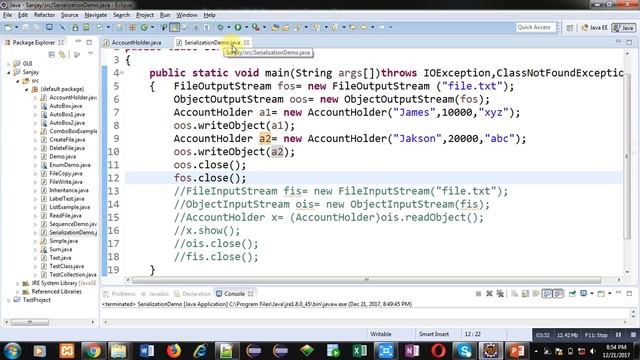Viewport: 640px width, 360px height.
Task: Click the Smart Insert status bar entry
Action: coord(433,334)
